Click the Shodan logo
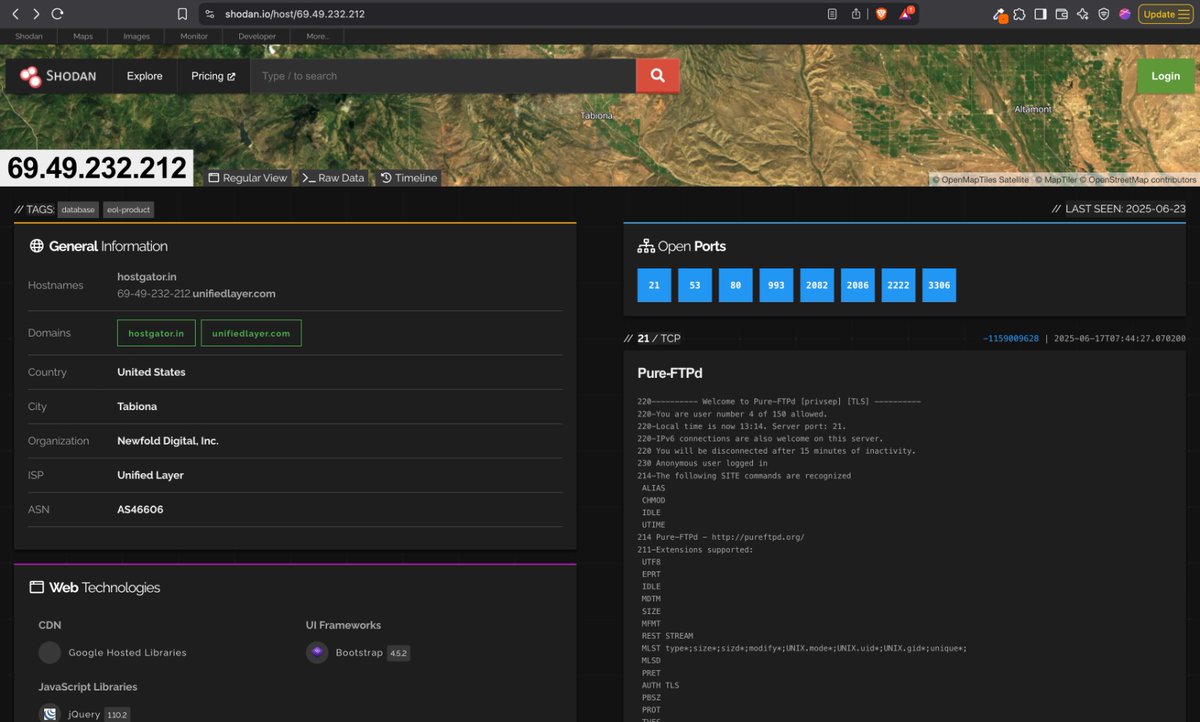 coord(58,76)
